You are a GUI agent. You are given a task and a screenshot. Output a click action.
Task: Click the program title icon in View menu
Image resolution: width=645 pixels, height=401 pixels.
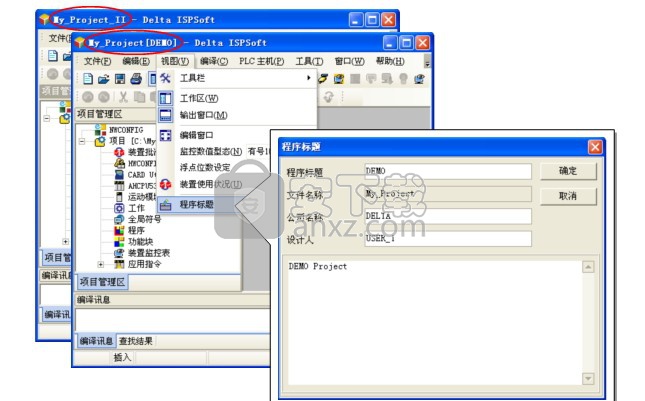[165, 204]
